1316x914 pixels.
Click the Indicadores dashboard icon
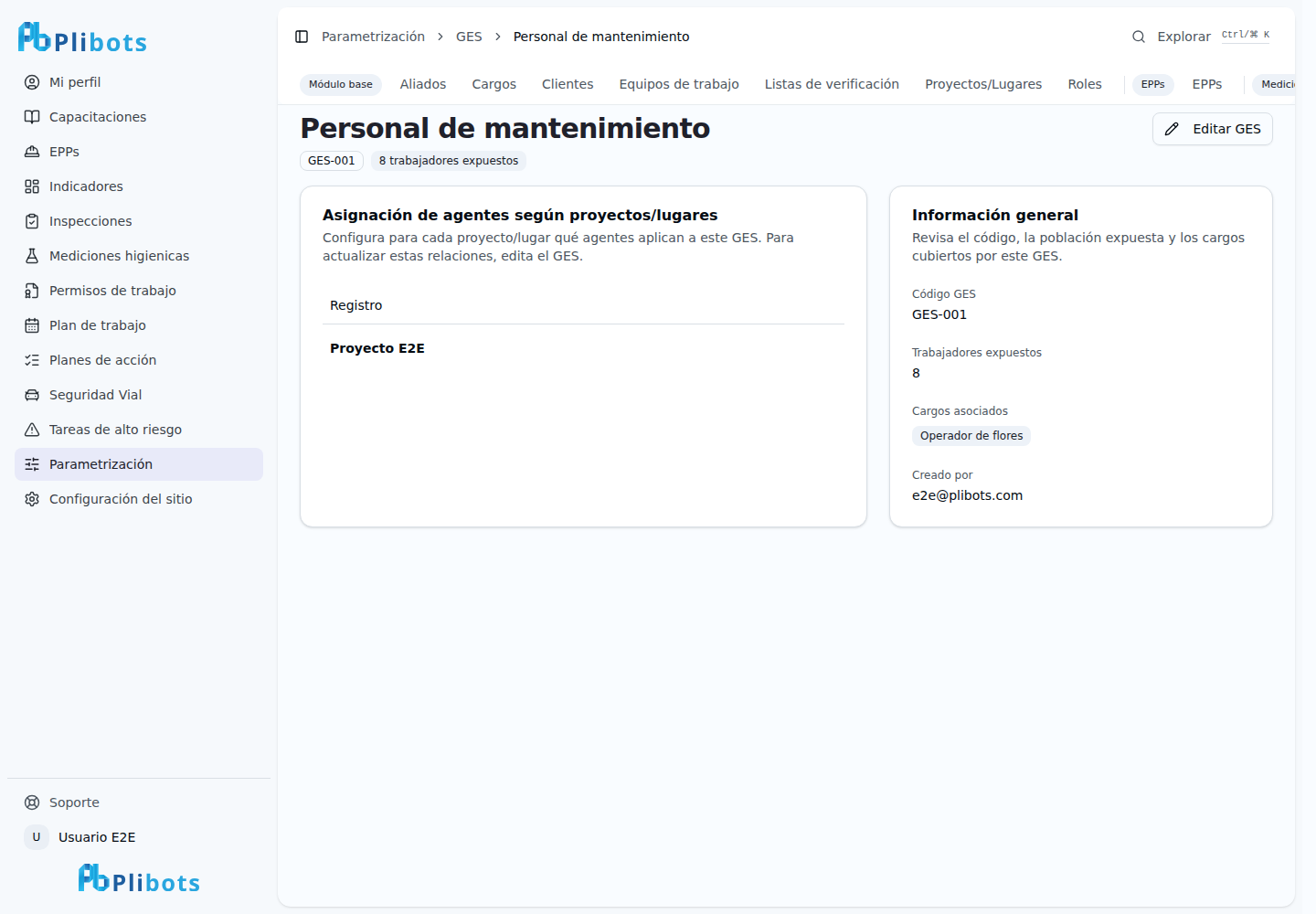point(32,186)
